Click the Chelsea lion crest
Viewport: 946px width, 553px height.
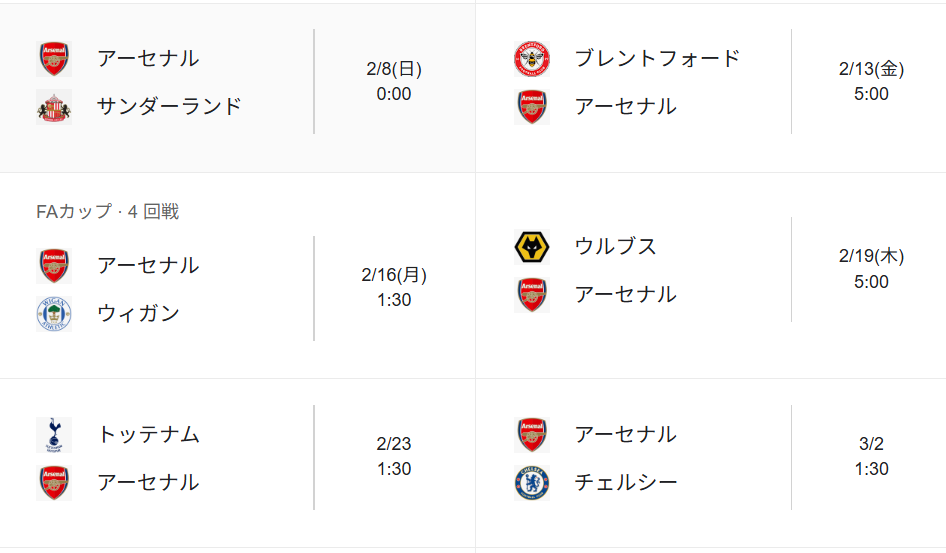coord(531,483)
